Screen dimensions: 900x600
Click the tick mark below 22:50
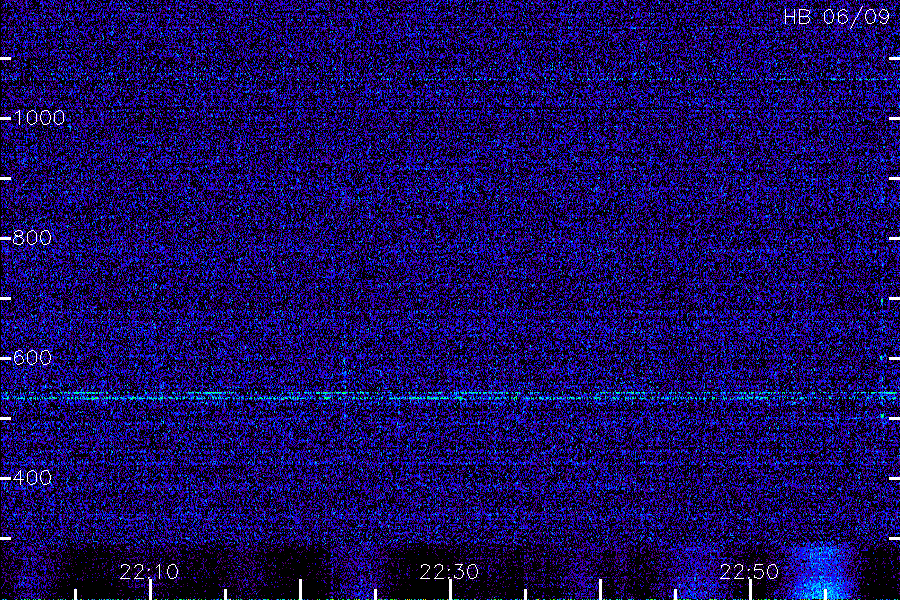(751, 590)
